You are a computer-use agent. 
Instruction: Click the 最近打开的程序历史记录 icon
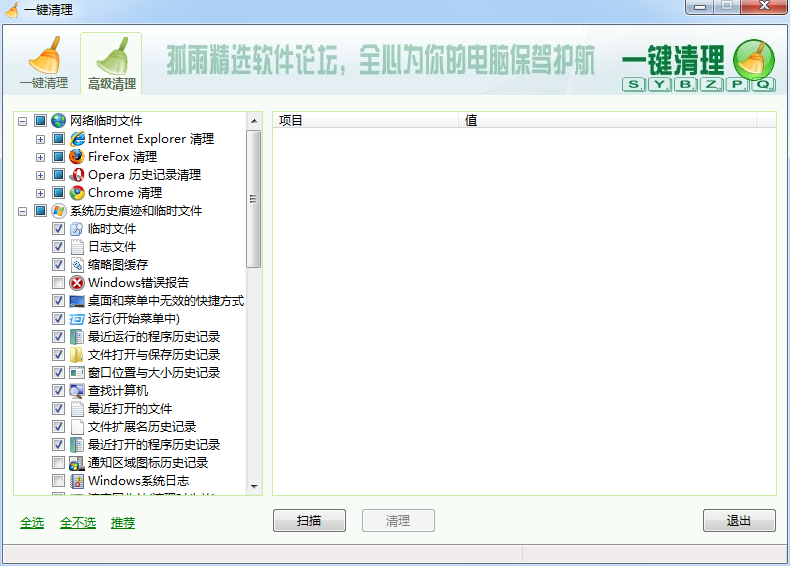[x=77, y=445]
